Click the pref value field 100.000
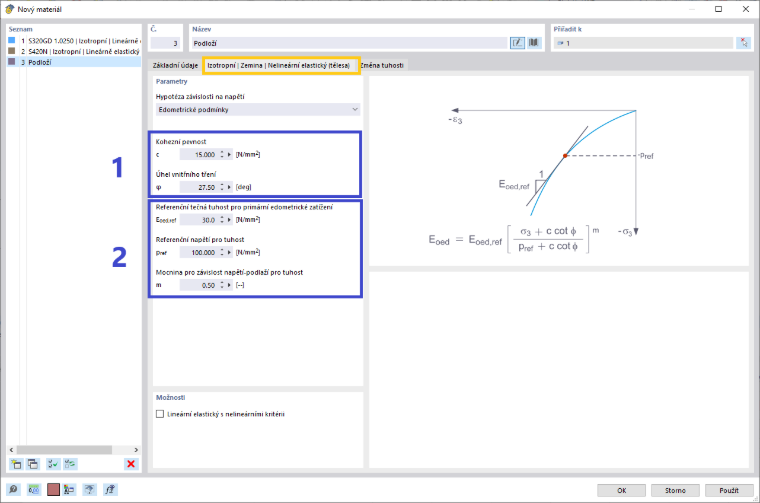The width and height of the screenshot is (760, 503). 198,252
